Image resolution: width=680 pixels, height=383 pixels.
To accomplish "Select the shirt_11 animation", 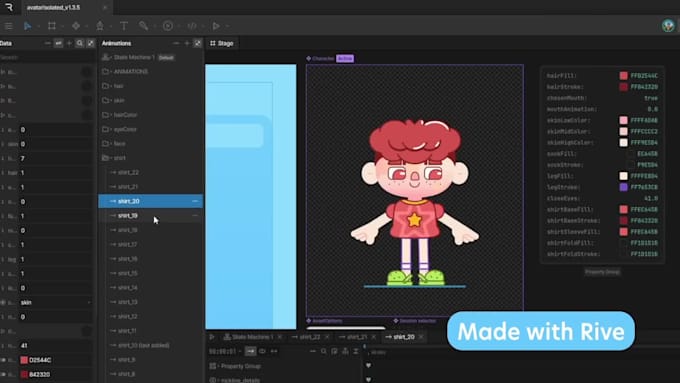I will pos(128,331).
